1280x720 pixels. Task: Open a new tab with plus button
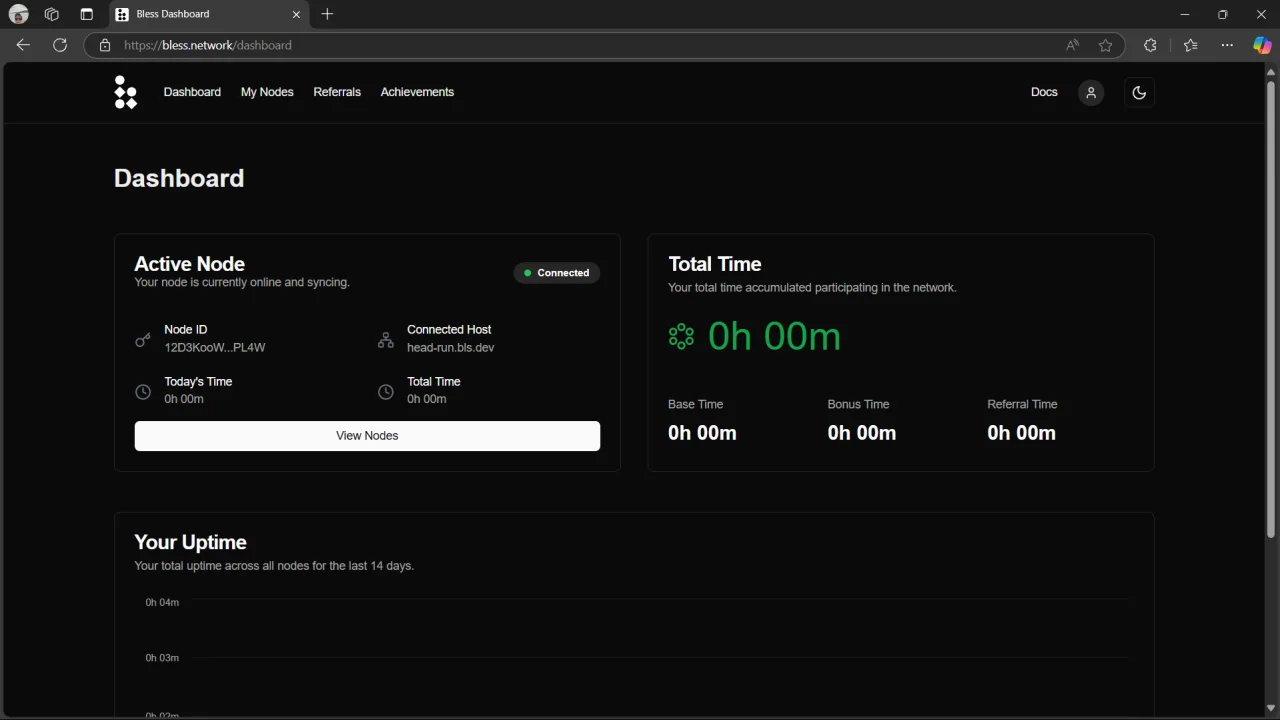tap(327, 14)
